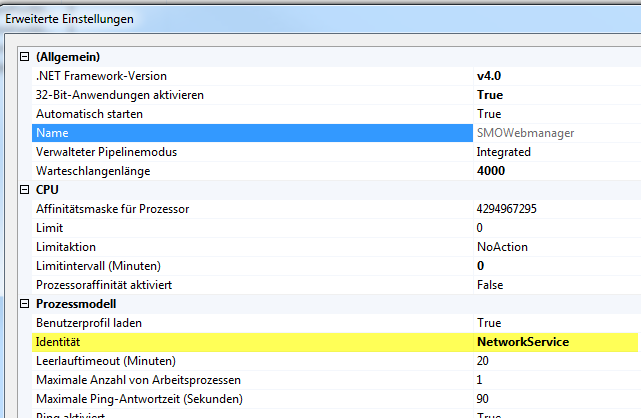Click the NetworkService identity value

click(x=523, y=342)
